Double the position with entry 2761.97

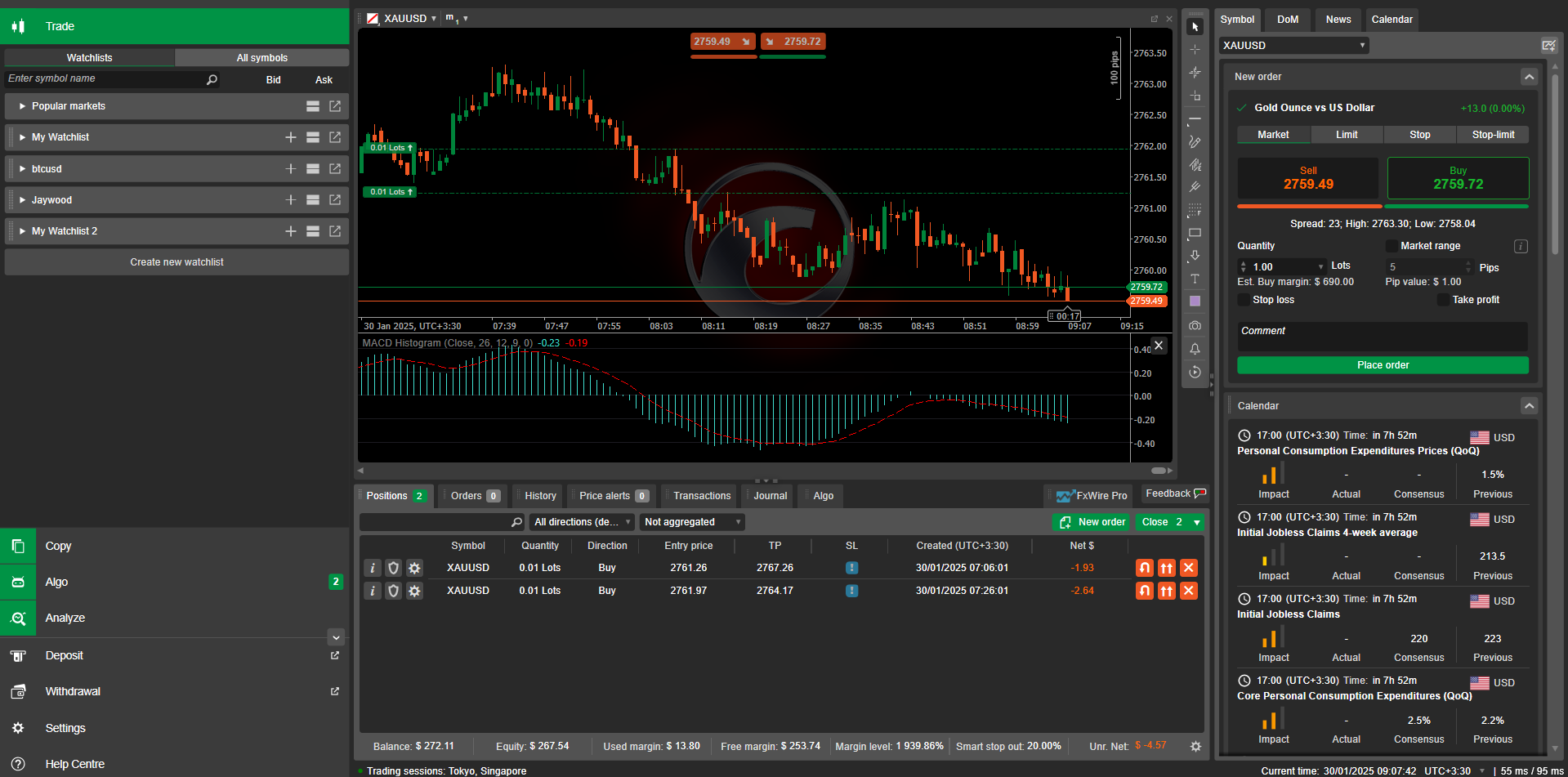1167,591
